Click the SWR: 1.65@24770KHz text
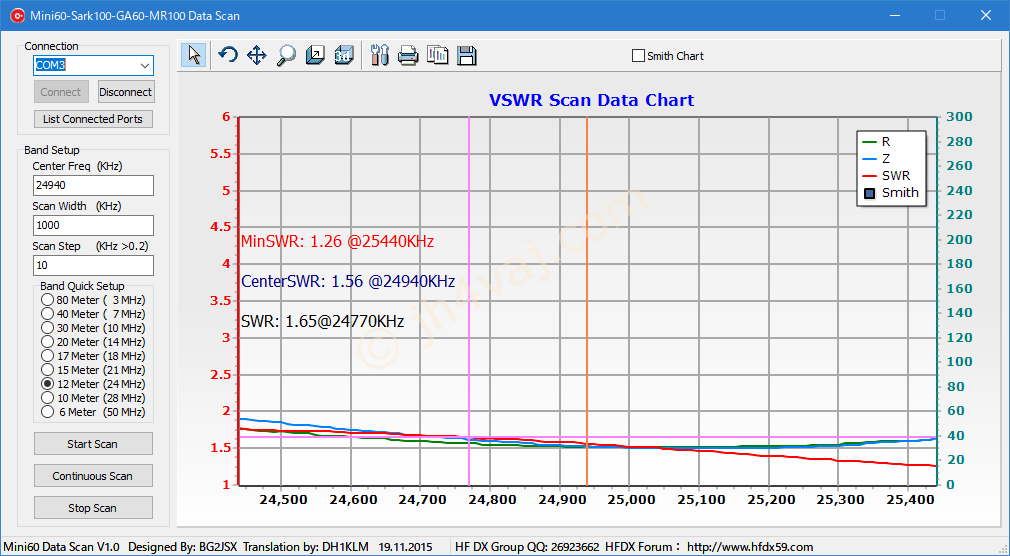This screenshot has width=1010, height=556. pyautogui.click(x=323, y=321)
